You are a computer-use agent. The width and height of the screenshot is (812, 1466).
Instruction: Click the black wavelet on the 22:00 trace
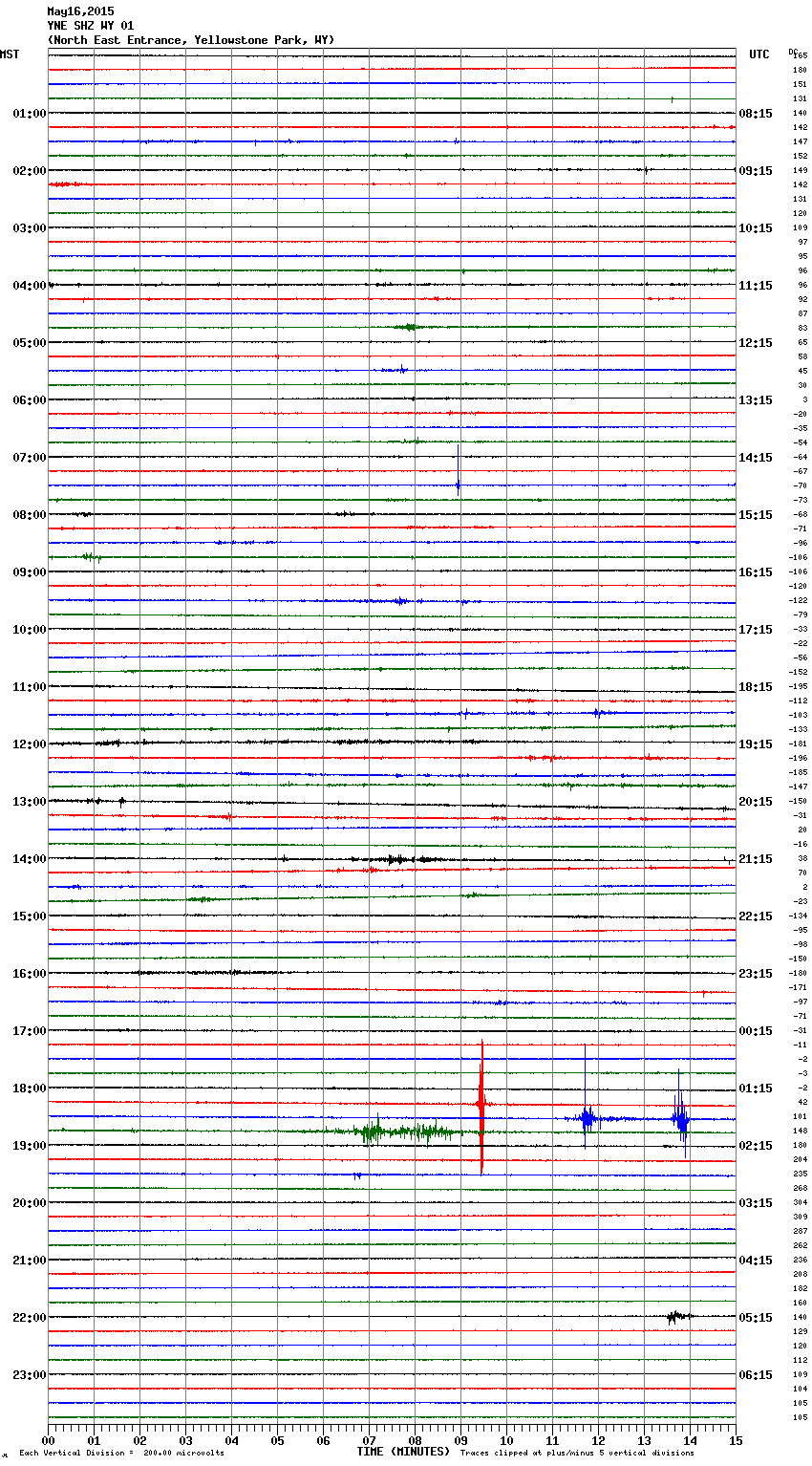[678, 1317]
